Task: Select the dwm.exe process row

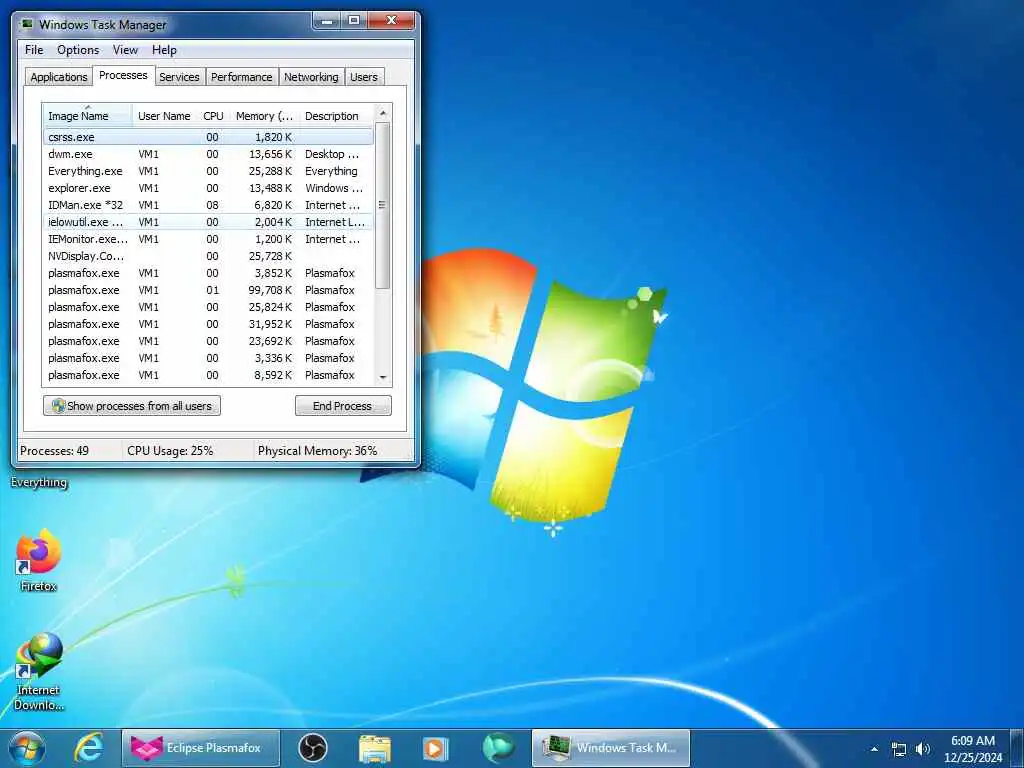Action: pyautogui.click(x=208, y=154)
